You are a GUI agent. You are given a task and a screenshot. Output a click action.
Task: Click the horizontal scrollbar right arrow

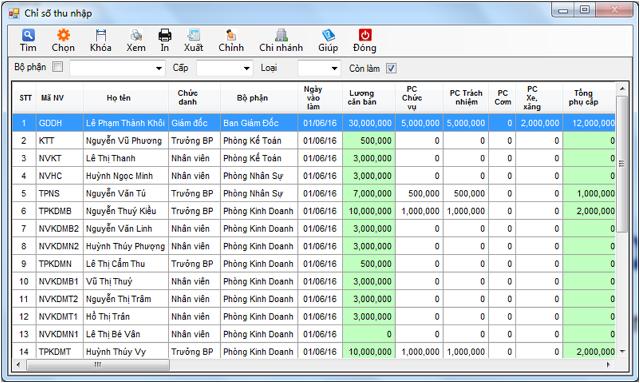pyautogui.click(x=609, y=365)
